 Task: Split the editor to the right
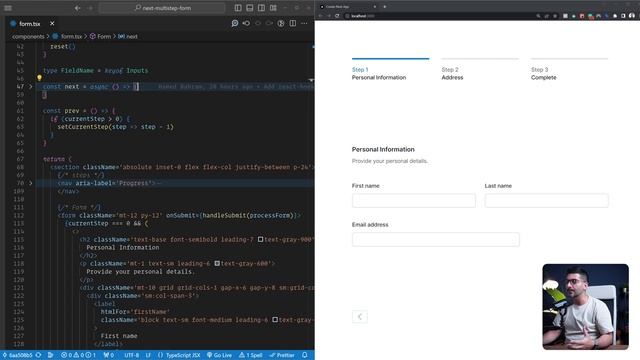point(293,23)
